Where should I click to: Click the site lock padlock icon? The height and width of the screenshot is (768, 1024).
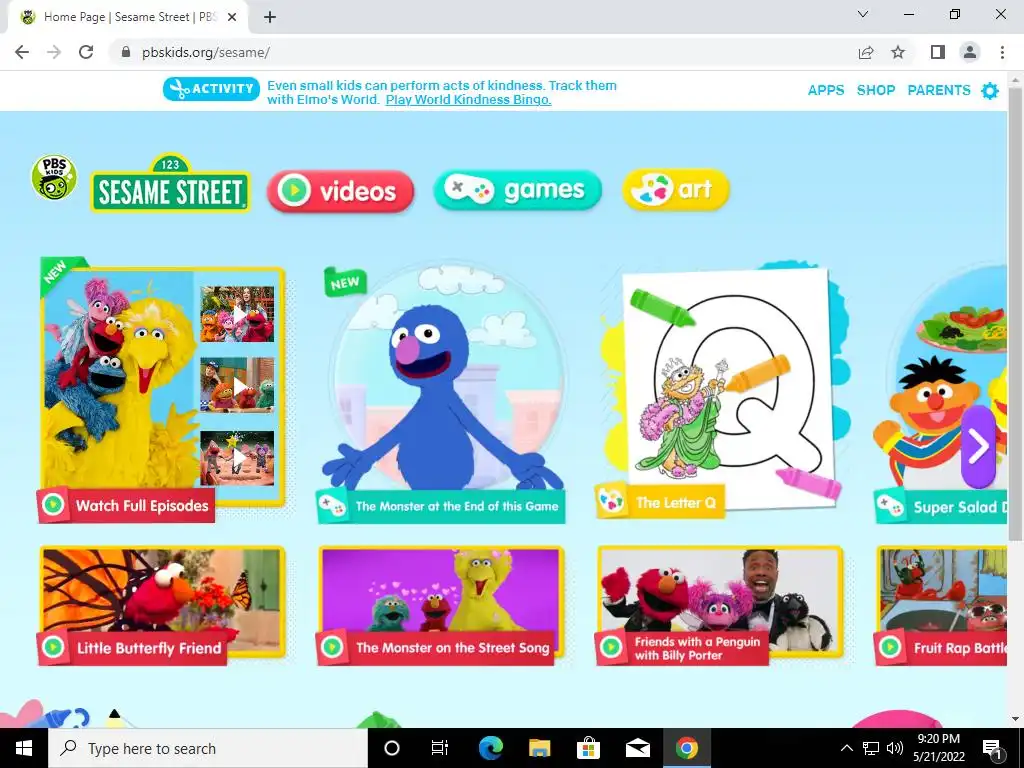coord(126,52)
